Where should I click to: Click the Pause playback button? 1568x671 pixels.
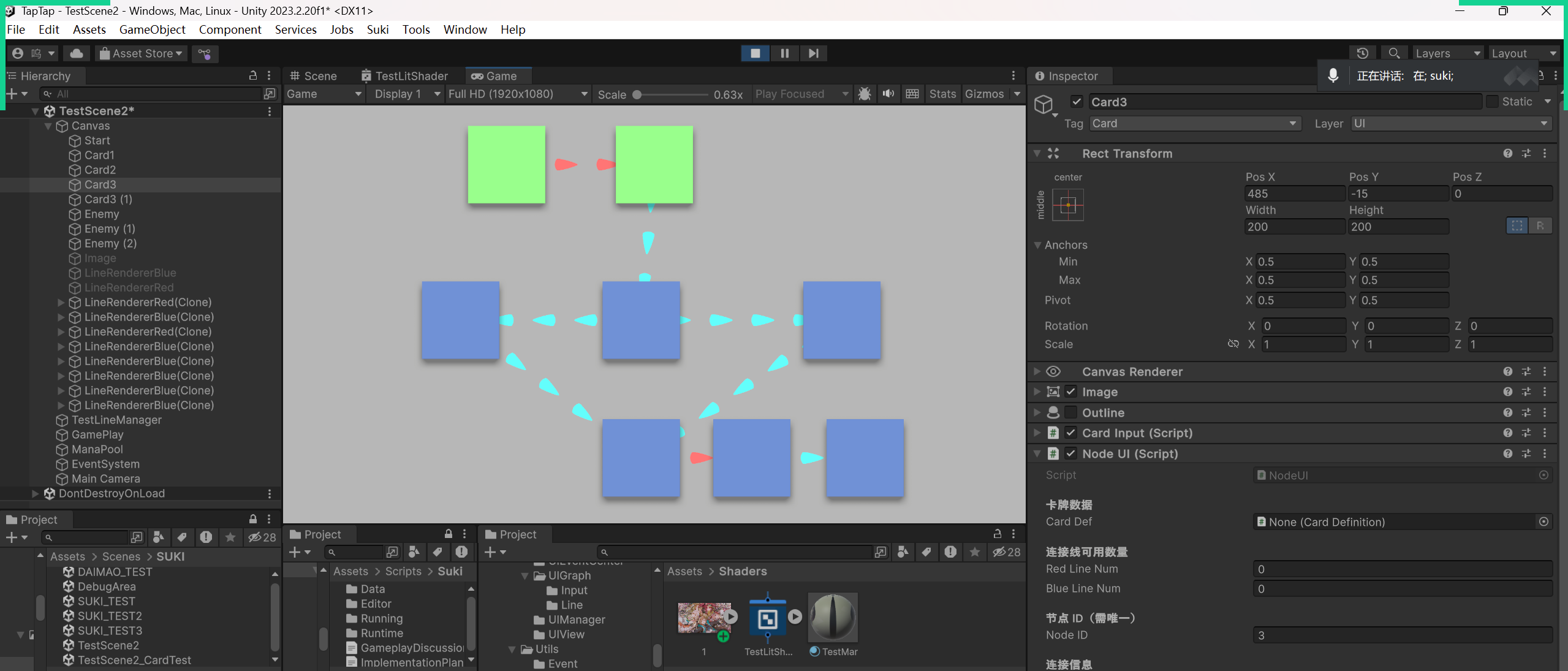[784, 53]
